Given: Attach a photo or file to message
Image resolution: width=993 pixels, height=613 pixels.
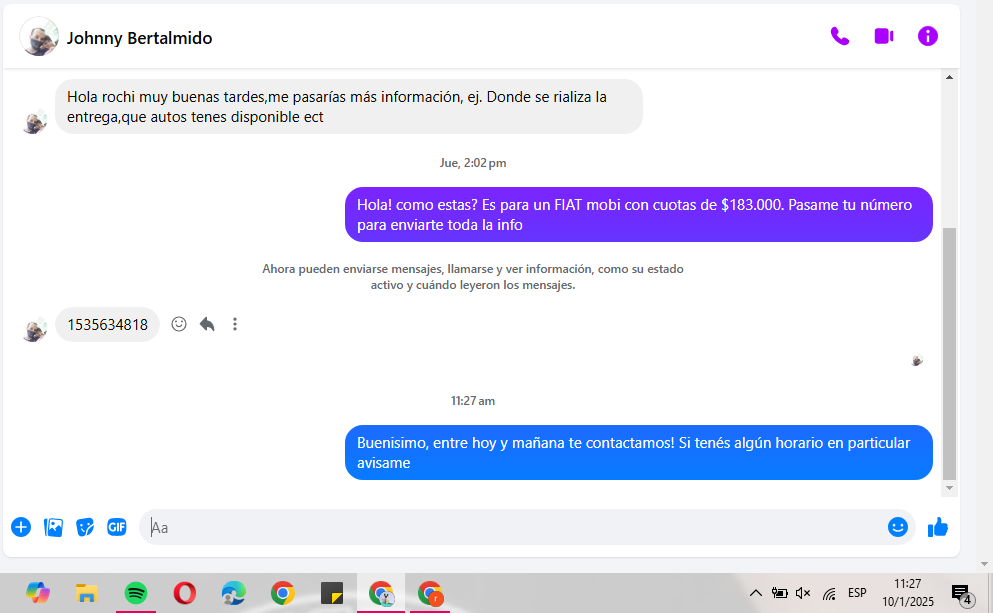Looking at the screenshot, I should point(53,527).
